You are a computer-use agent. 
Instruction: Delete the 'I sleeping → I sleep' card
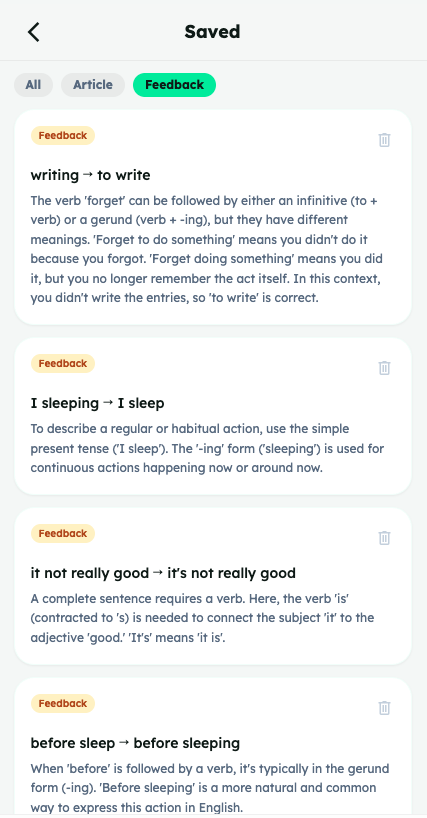pyautogui.click(x=384, y=368)
